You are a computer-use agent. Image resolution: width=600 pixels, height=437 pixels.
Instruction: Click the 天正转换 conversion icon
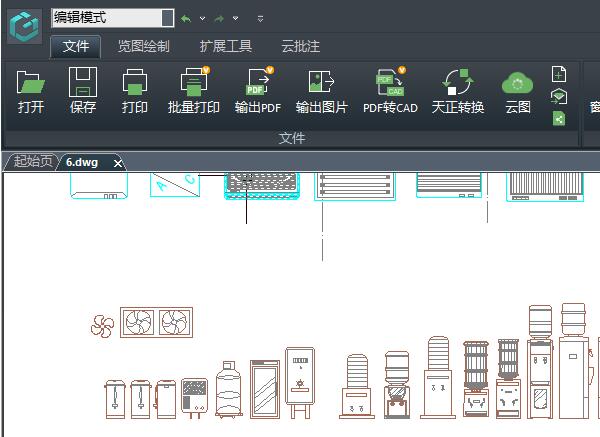point(457,83)
